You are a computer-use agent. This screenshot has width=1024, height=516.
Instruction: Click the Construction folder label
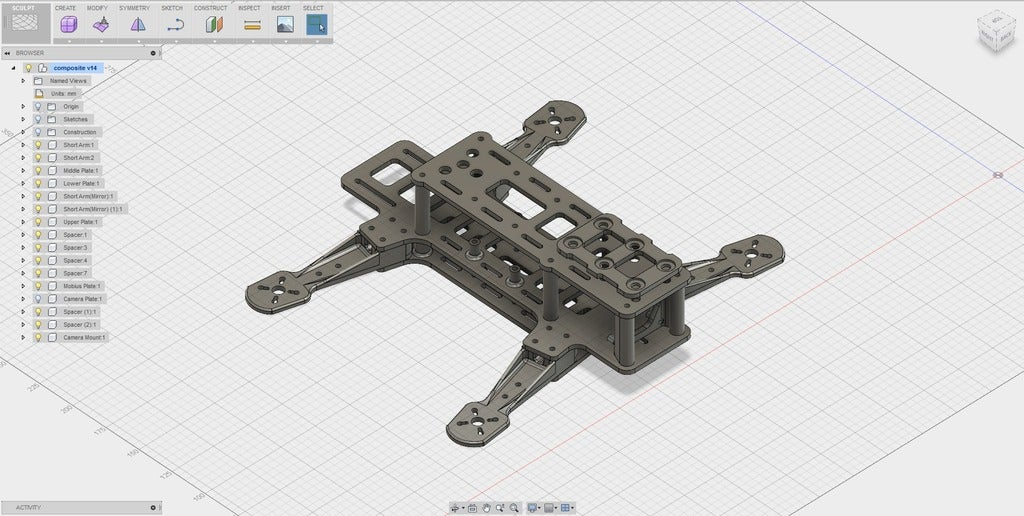click(80, 132)
